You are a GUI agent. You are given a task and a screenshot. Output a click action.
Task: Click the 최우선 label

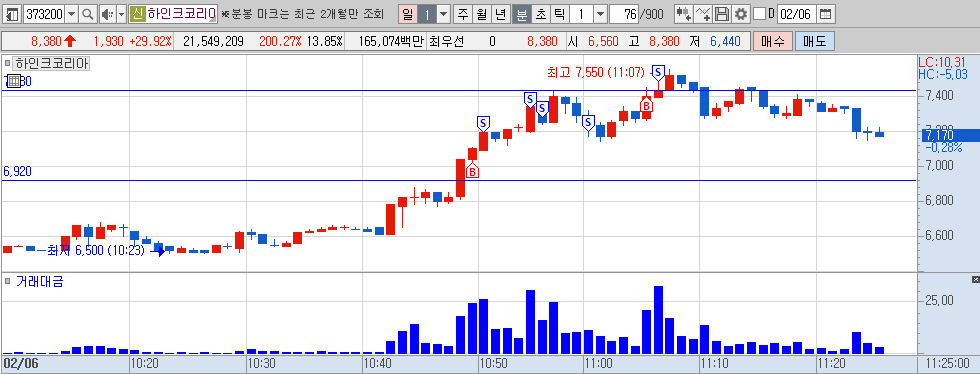[x=446, y=42]
